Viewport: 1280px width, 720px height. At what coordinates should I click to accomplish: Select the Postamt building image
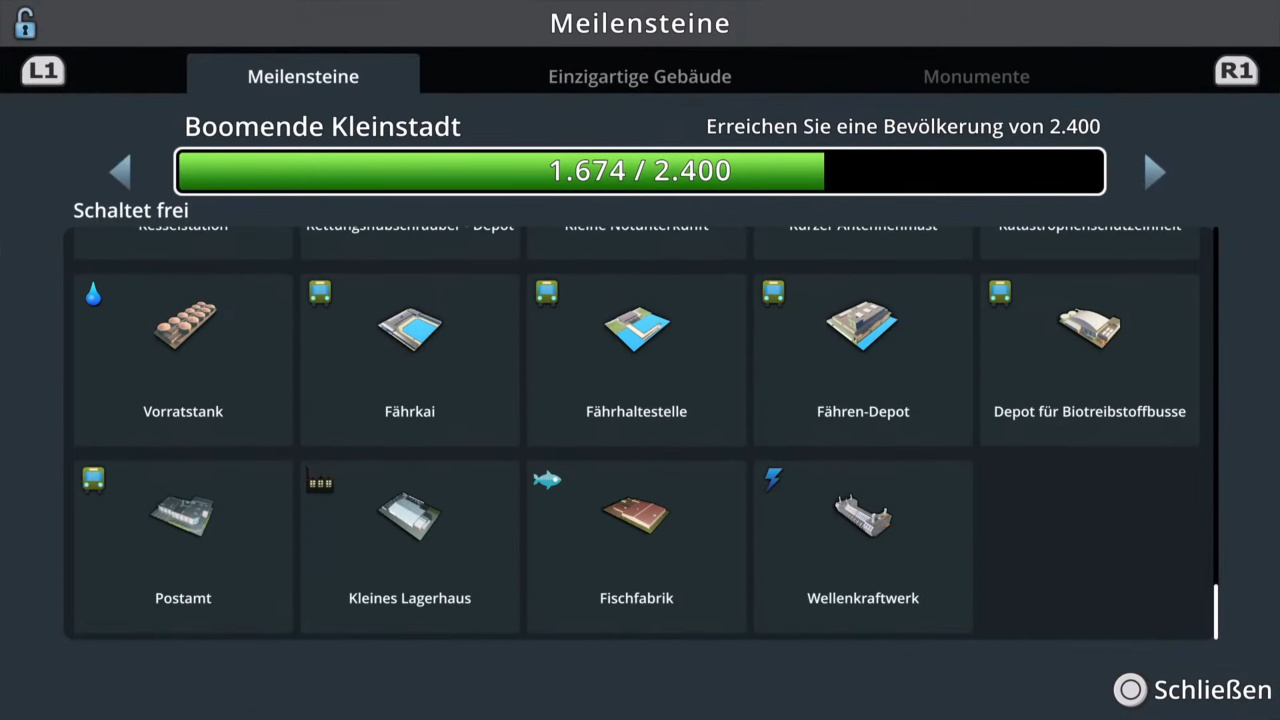point(183,514)
